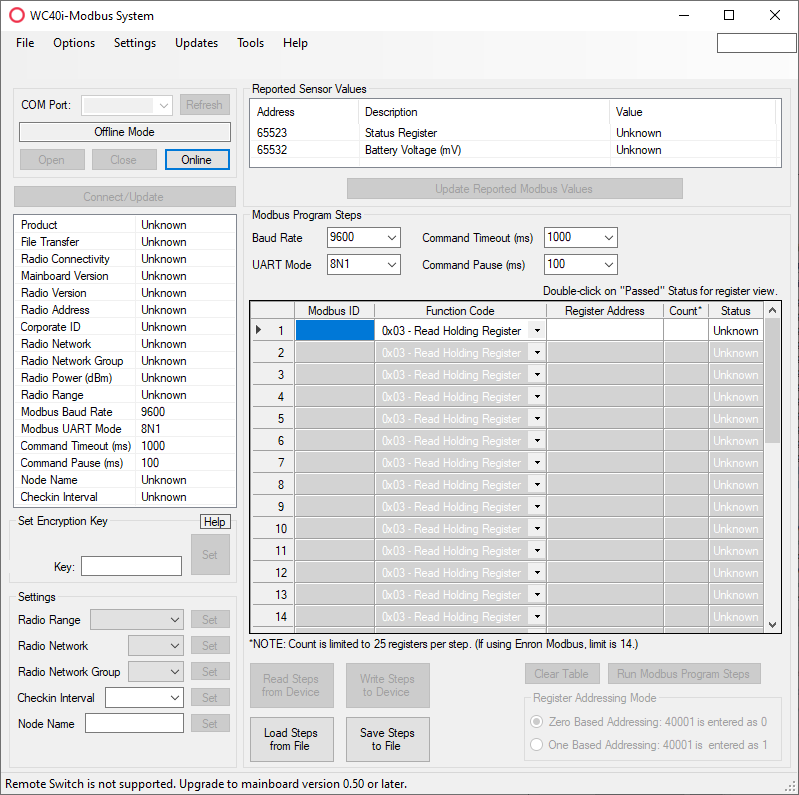This screenshot has width=799, height=795.
Task: Click the row 1 selector arrow in table
Action: 260,330
